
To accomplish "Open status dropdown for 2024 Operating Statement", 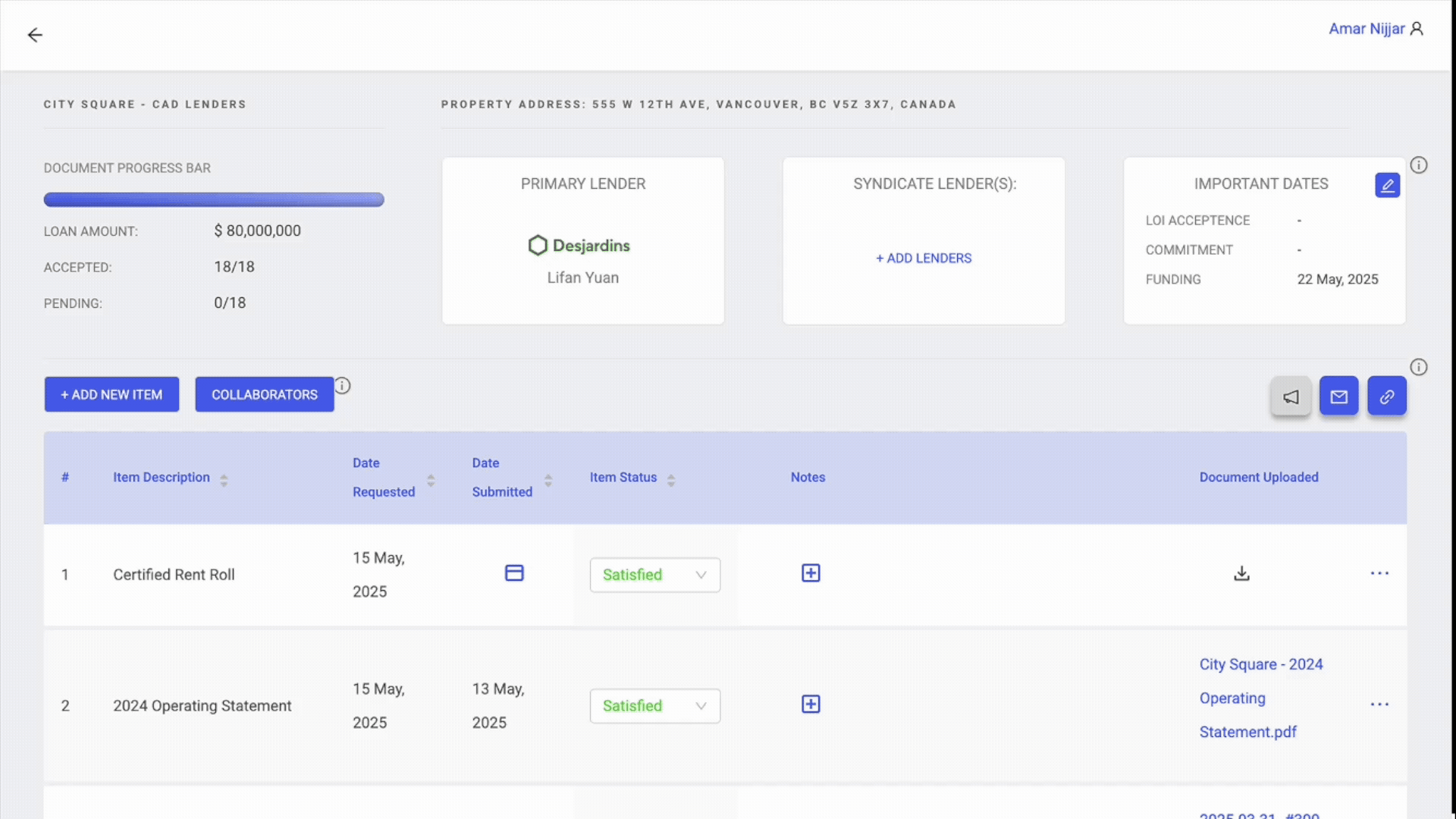I will coord(654,706).
